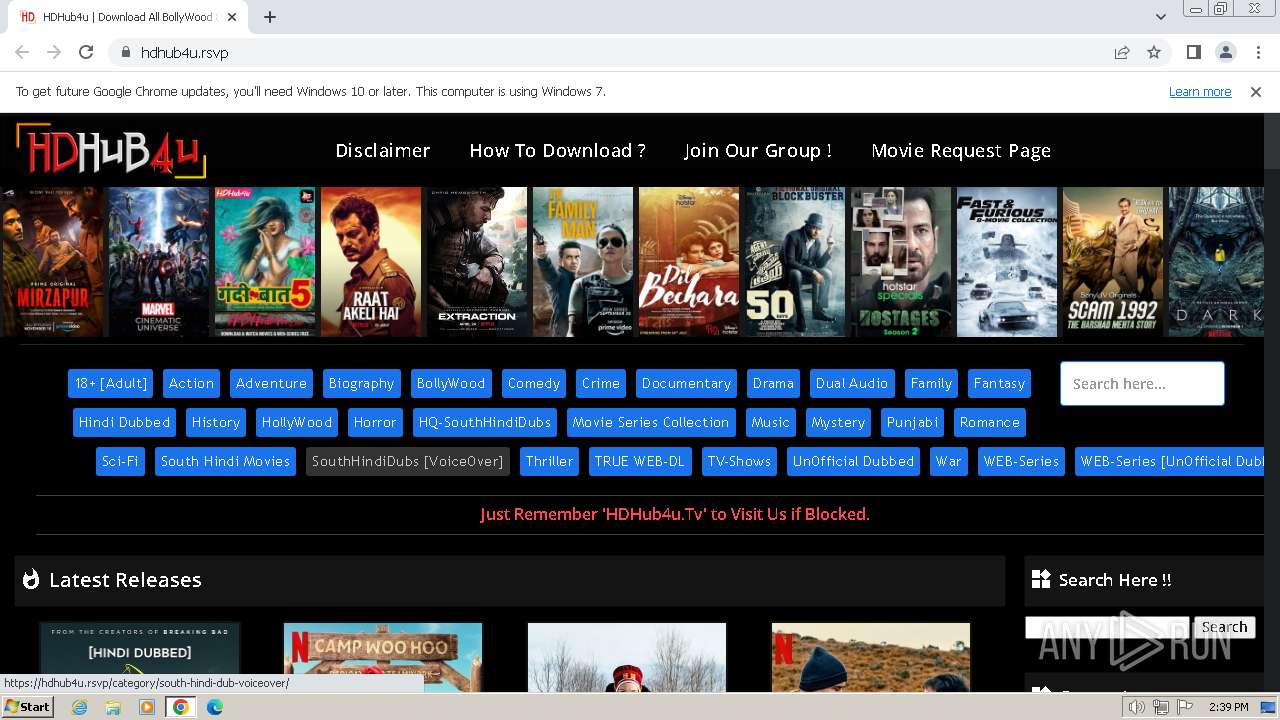Select the Punjabi category tag
Viewport: 1280px width, 720px height.
point(913,422)
